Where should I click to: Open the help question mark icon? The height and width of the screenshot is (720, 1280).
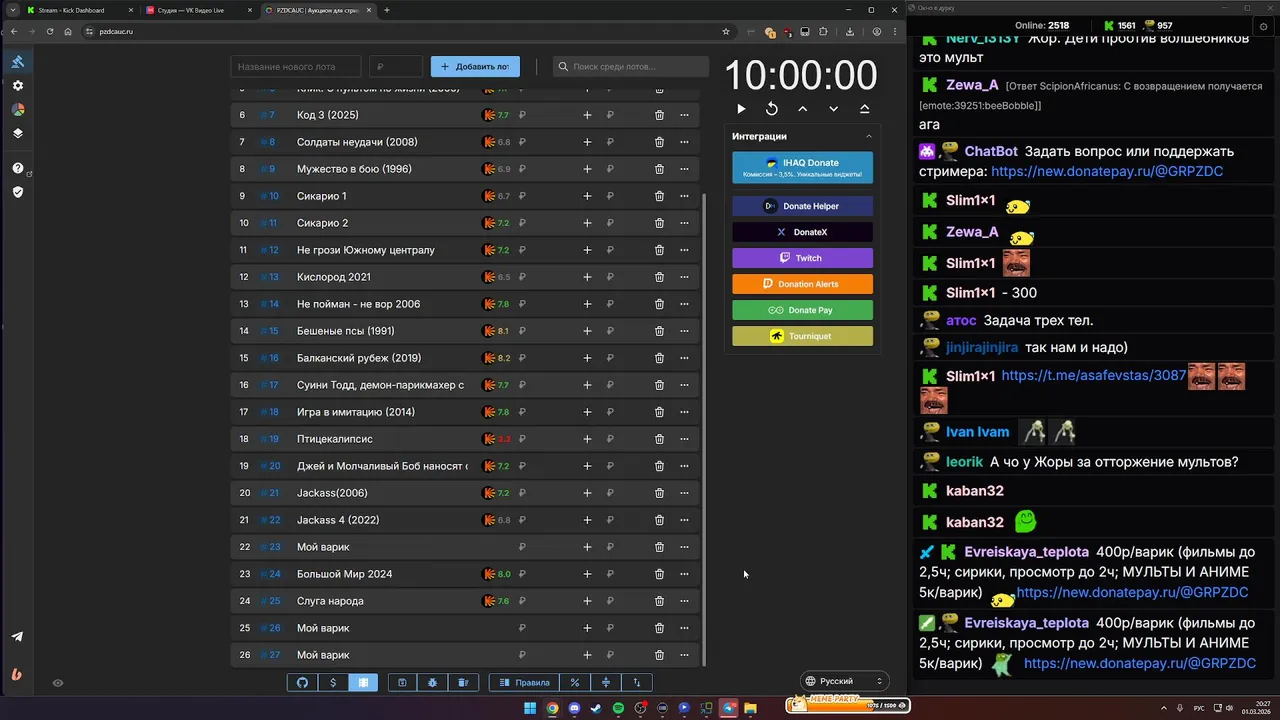pyautogui.click(x=17, y=168)
